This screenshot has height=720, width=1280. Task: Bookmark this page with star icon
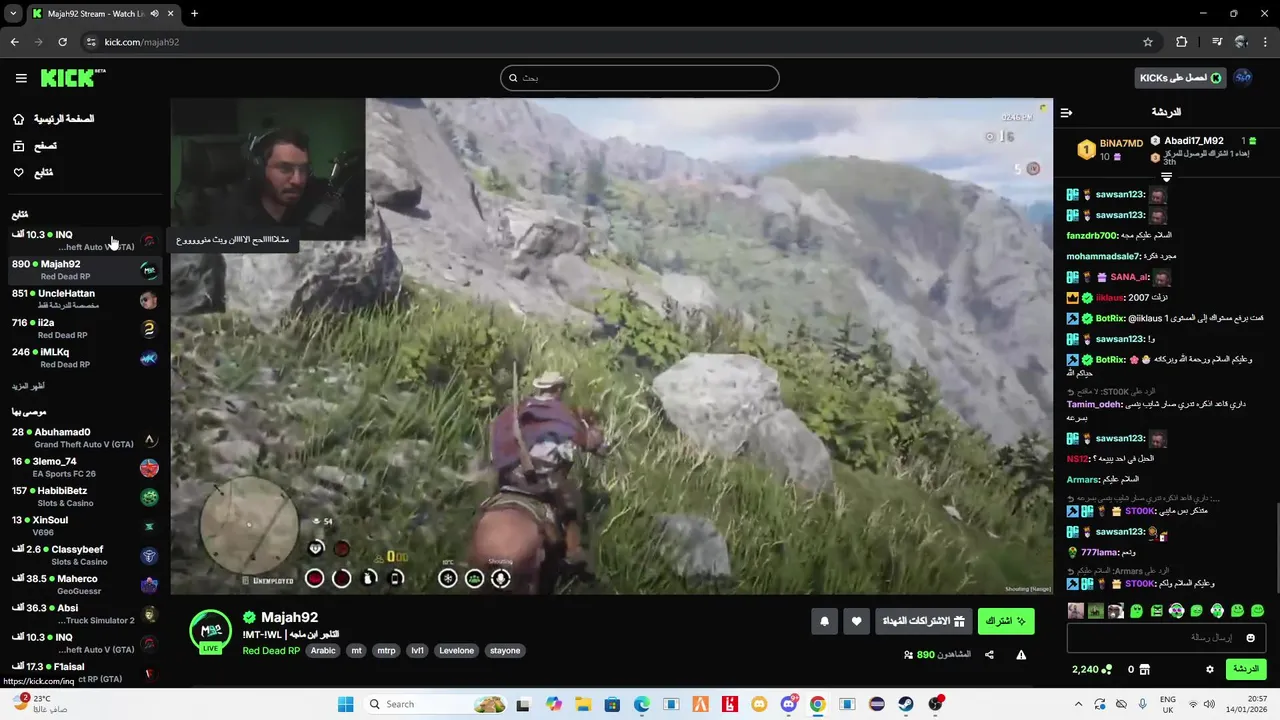1148,42
